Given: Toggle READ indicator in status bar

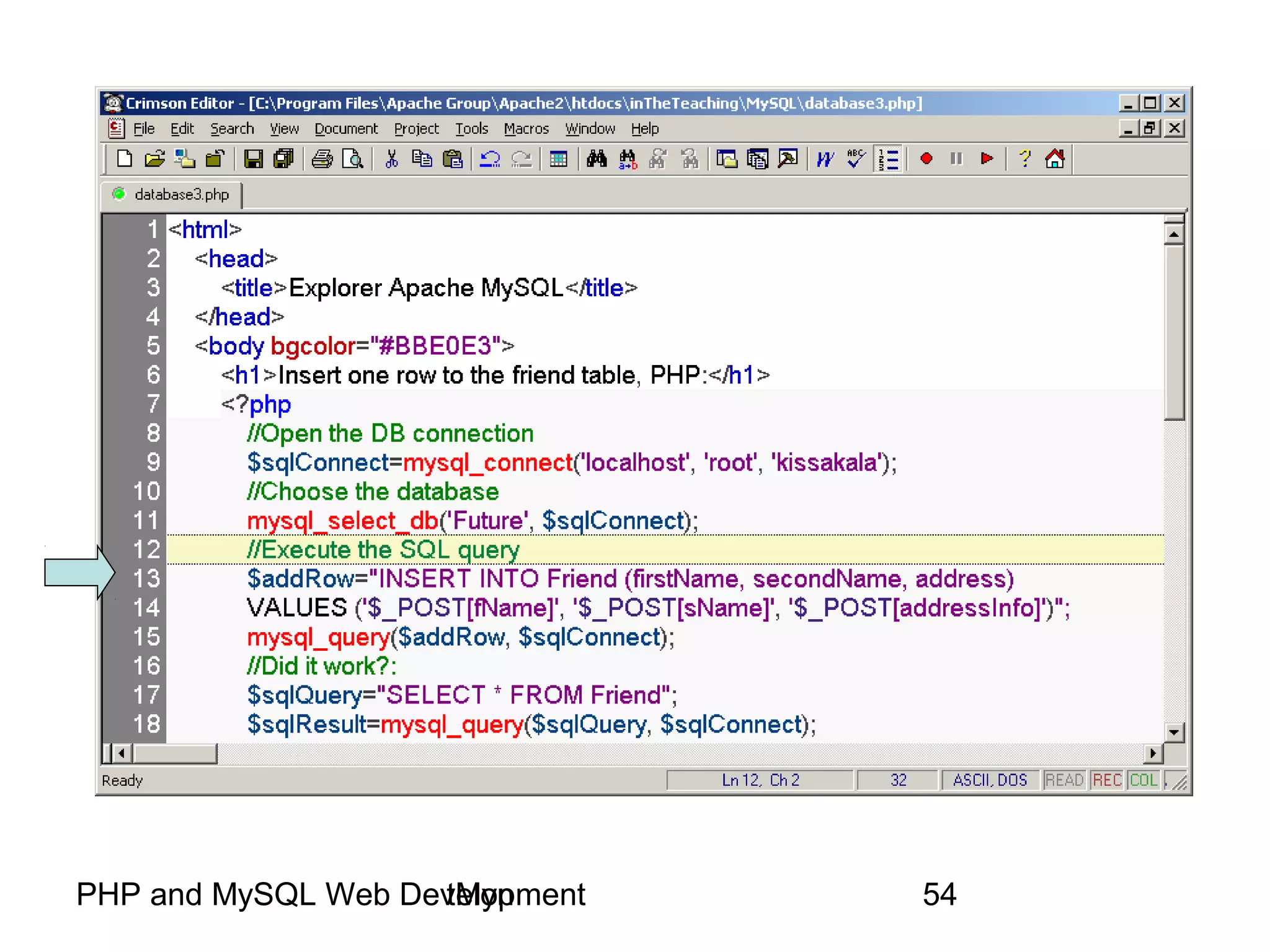Looking at the screenshot, I should pyautogui.click(x=1064, y=780).
